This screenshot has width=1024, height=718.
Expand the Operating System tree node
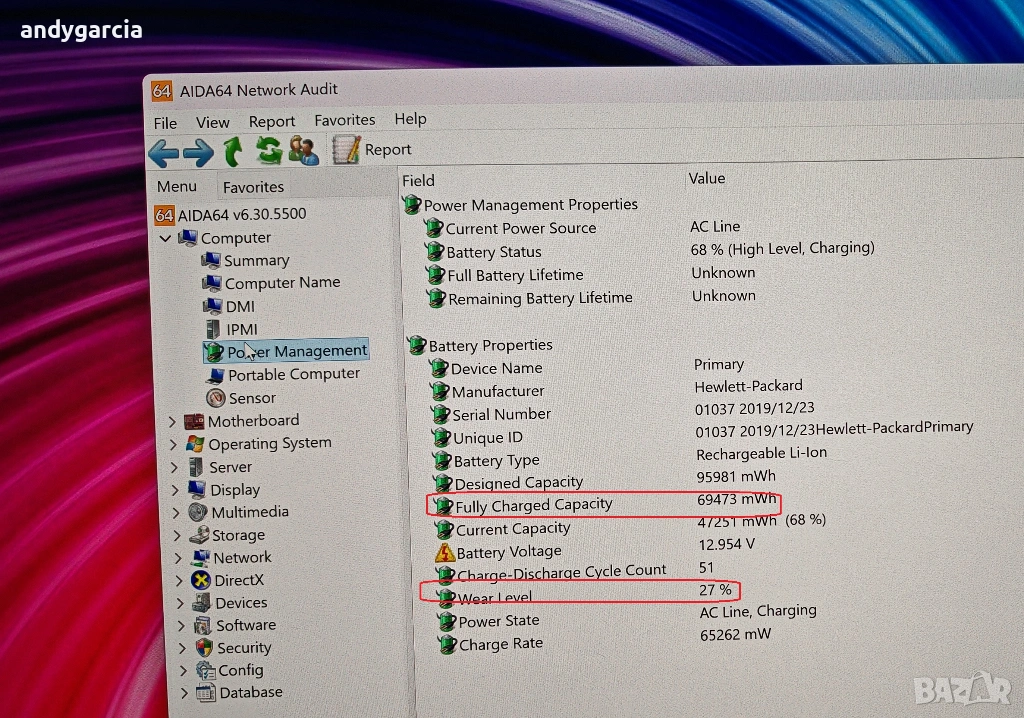coord(174,445)
